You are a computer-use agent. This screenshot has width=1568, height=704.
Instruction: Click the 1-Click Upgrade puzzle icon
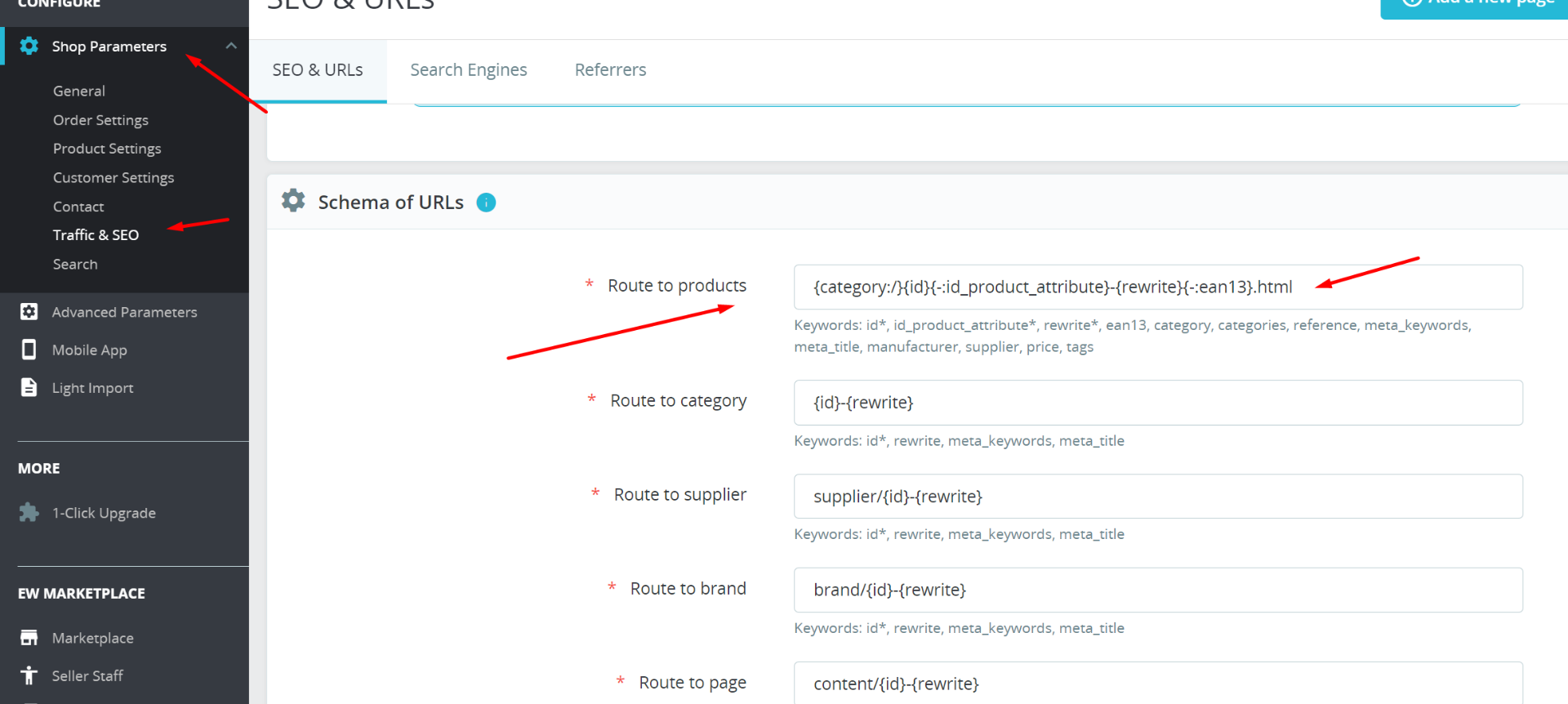[29, 513]
